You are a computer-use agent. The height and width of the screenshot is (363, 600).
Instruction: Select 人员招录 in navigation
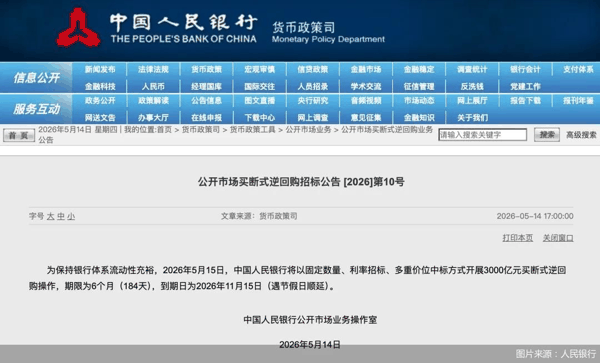coord(313,86)
